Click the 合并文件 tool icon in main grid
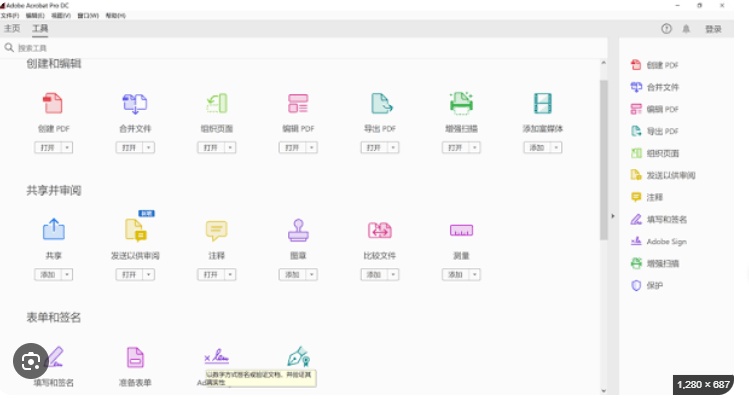The height and width of the screenshot is (399, 749). (x=135, y=103)
